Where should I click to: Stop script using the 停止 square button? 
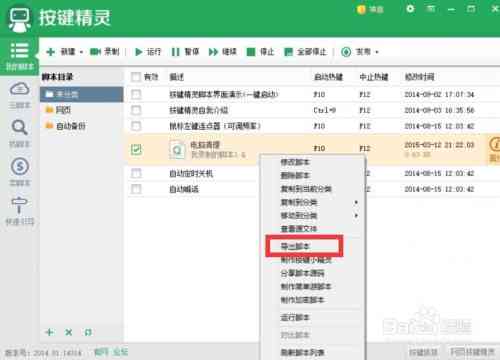[x=260, y=52]
